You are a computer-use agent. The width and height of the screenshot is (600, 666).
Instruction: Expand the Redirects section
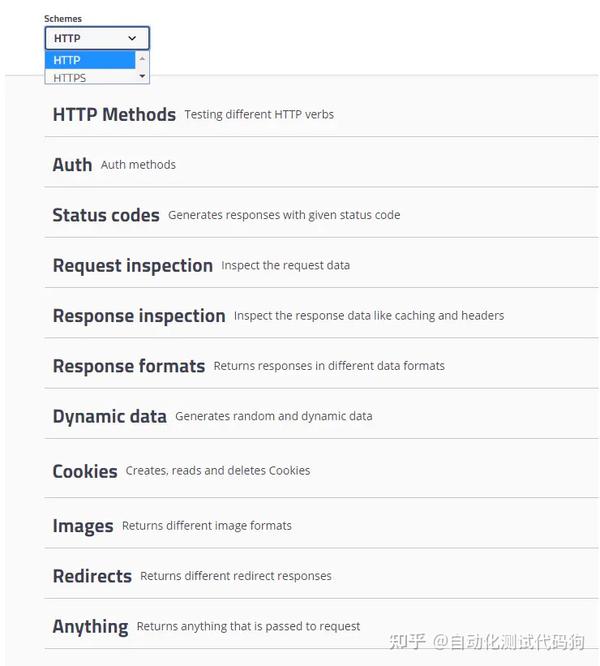[x=92, y=576]
